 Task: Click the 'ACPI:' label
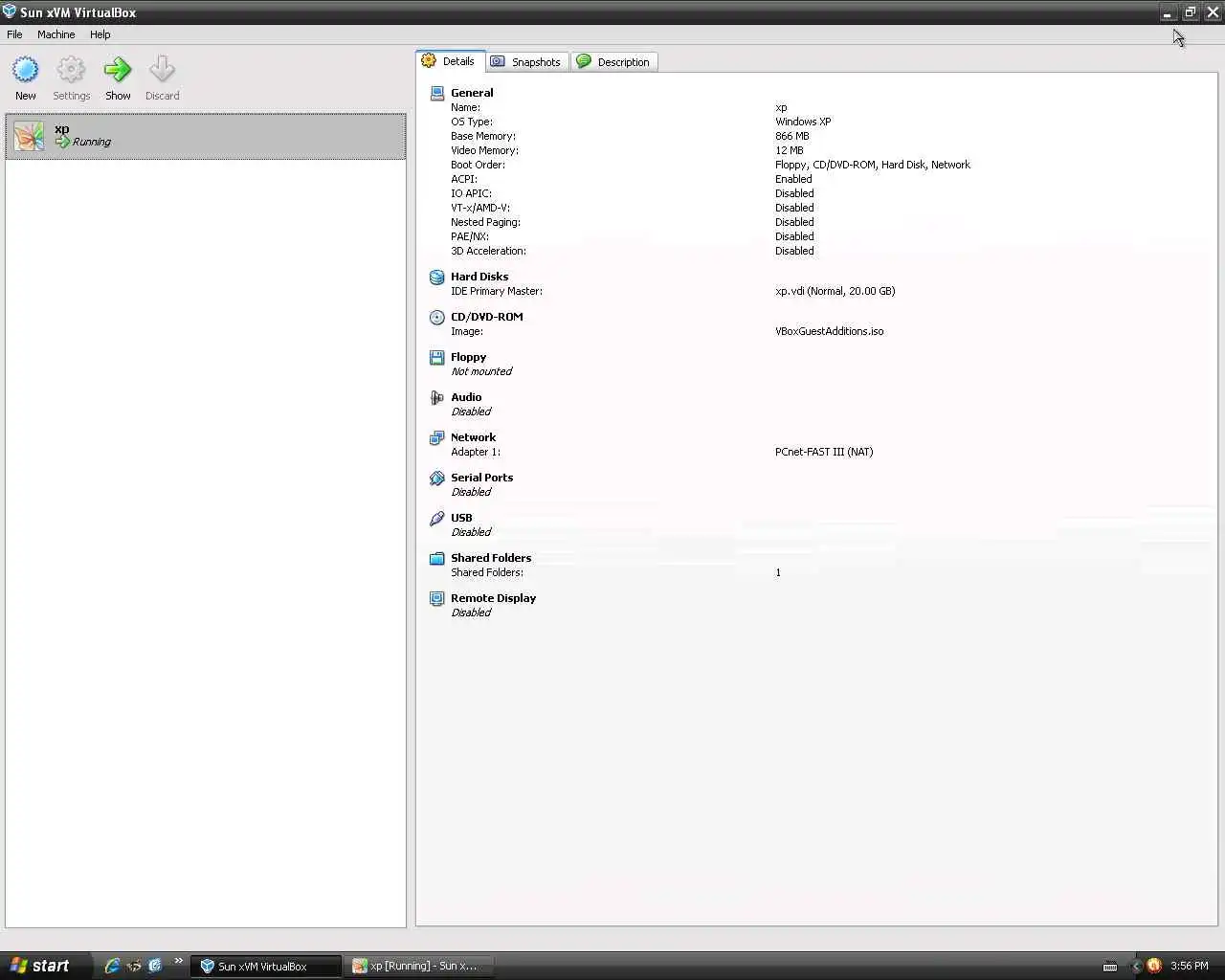tap(464, 179)
